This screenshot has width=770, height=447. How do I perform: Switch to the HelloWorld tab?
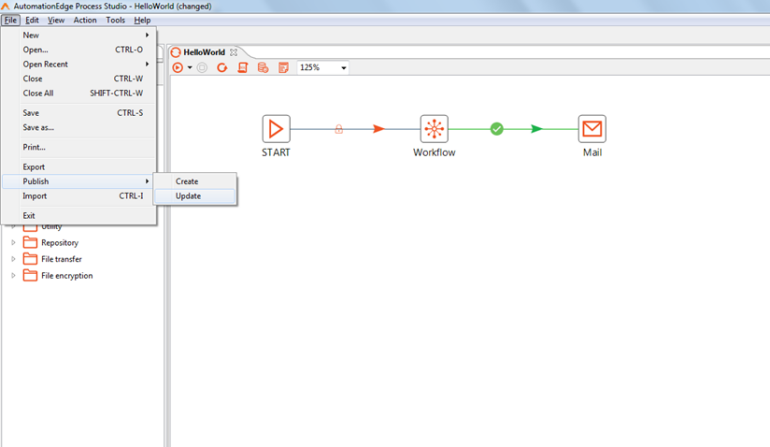204,52
